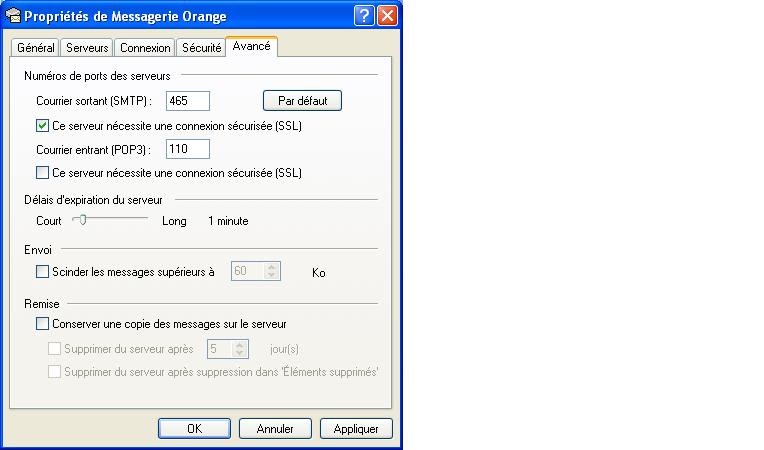Decrease days spinner down arrow
This screenshot has height=450, width=764.
(x=239, y=353)
